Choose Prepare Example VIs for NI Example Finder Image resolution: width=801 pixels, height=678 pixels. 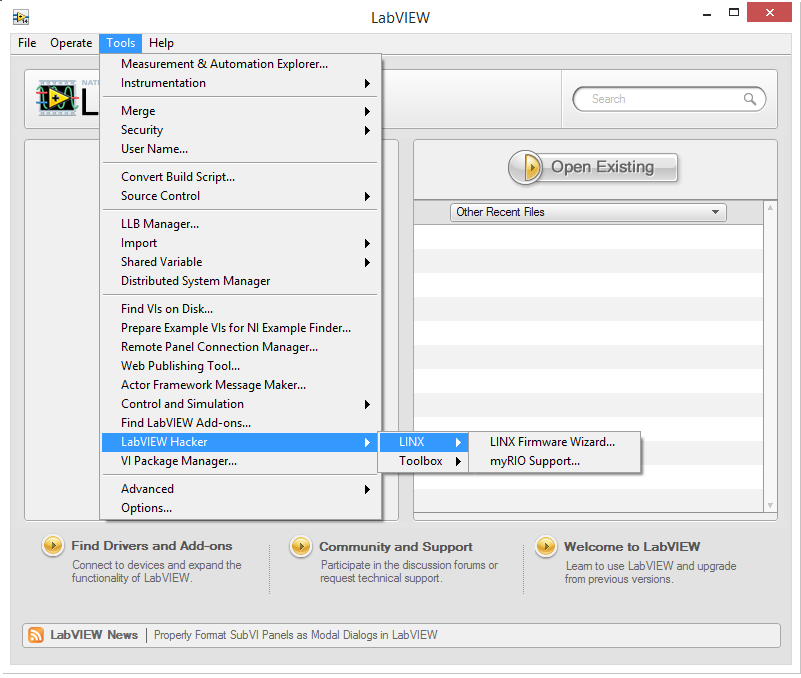240,328
